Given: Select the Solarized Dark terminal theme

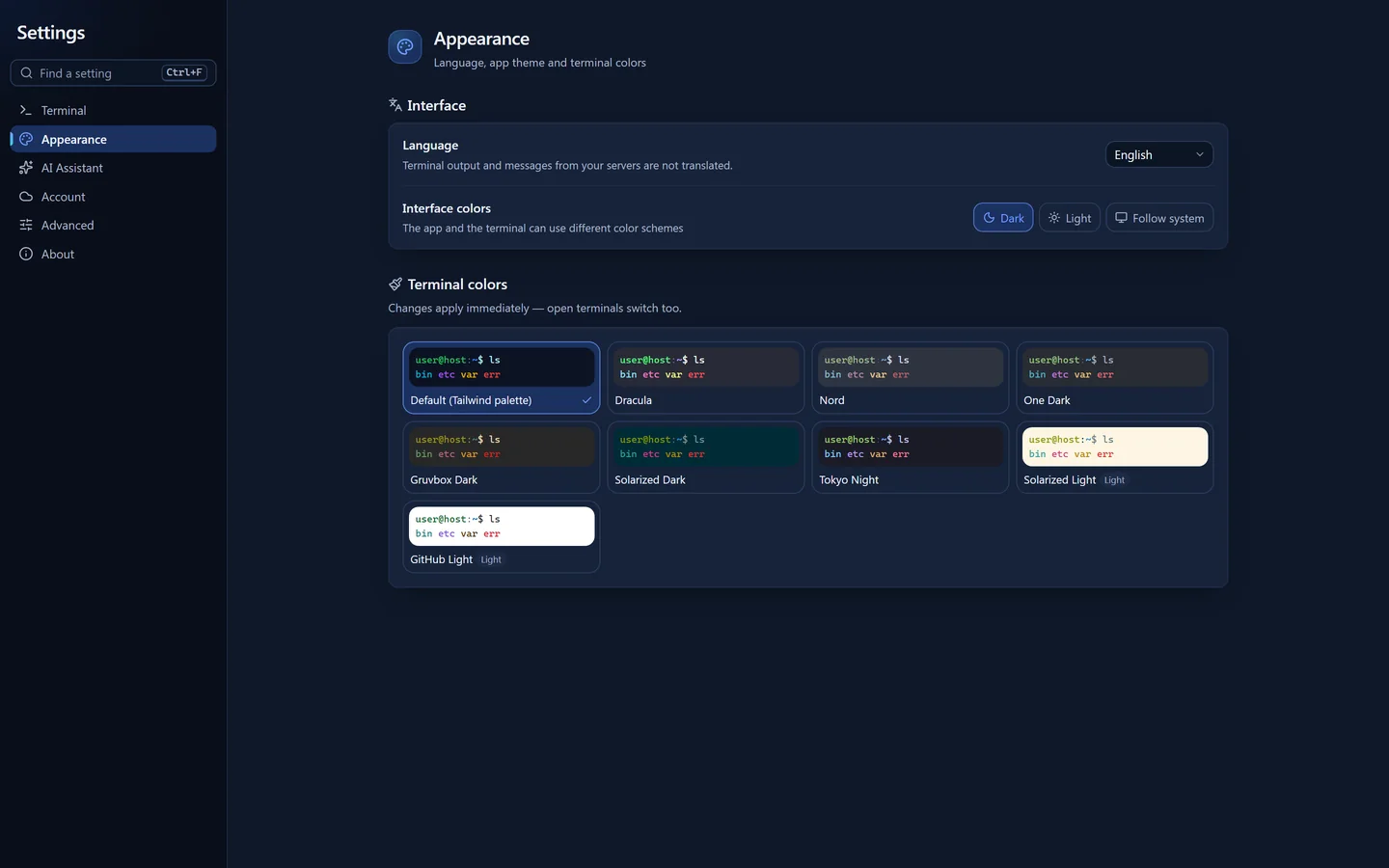Looking at the screenshot, I should pos(706,457).
